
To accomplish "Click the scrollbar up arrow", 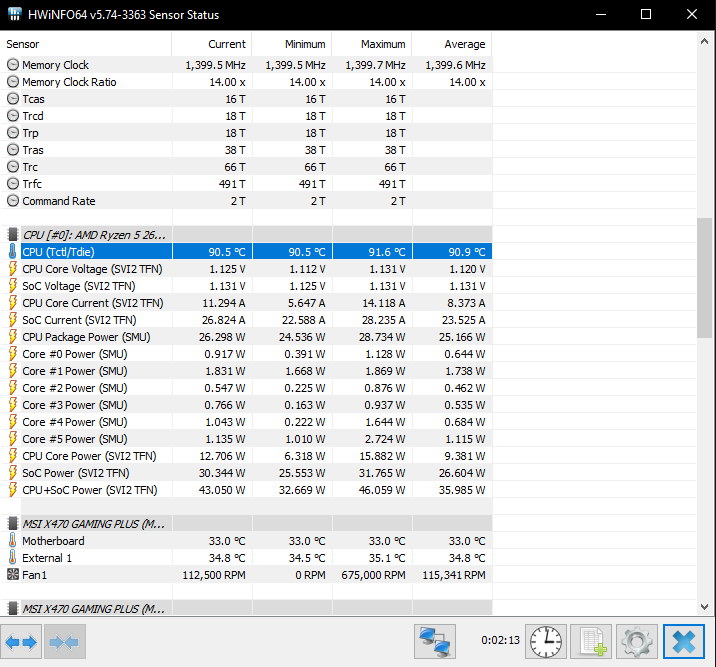I will (704, 42).
